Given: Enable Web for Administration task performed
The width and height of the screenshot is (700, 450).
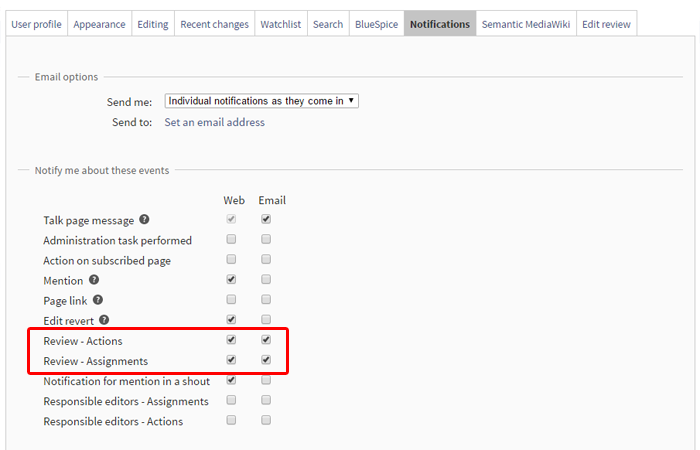Looking at the screenshot, I should point(232,240).
